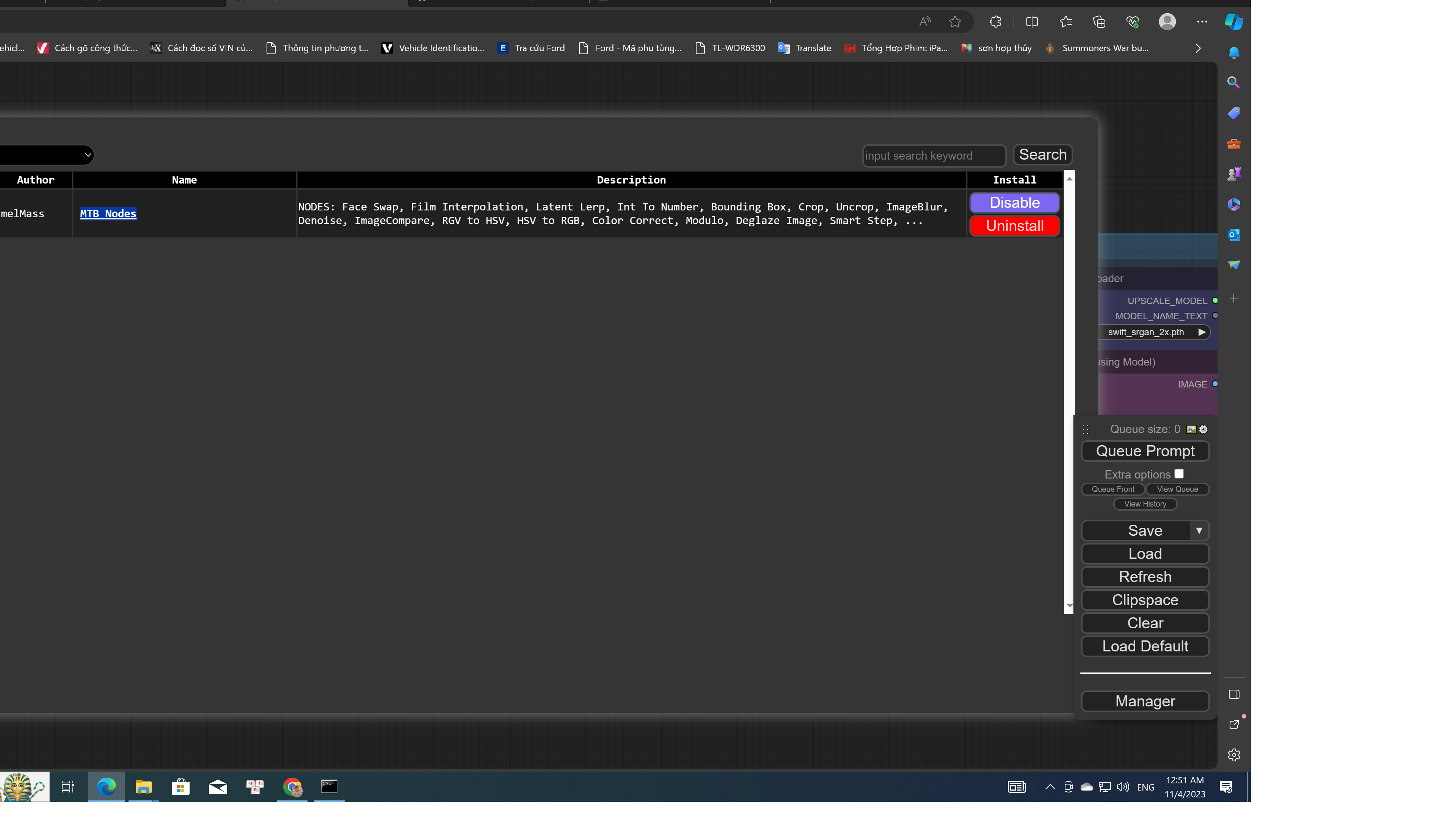Click the input search keyword field
This screenshot has width=1456, height=819.
[x=933, y=155]
